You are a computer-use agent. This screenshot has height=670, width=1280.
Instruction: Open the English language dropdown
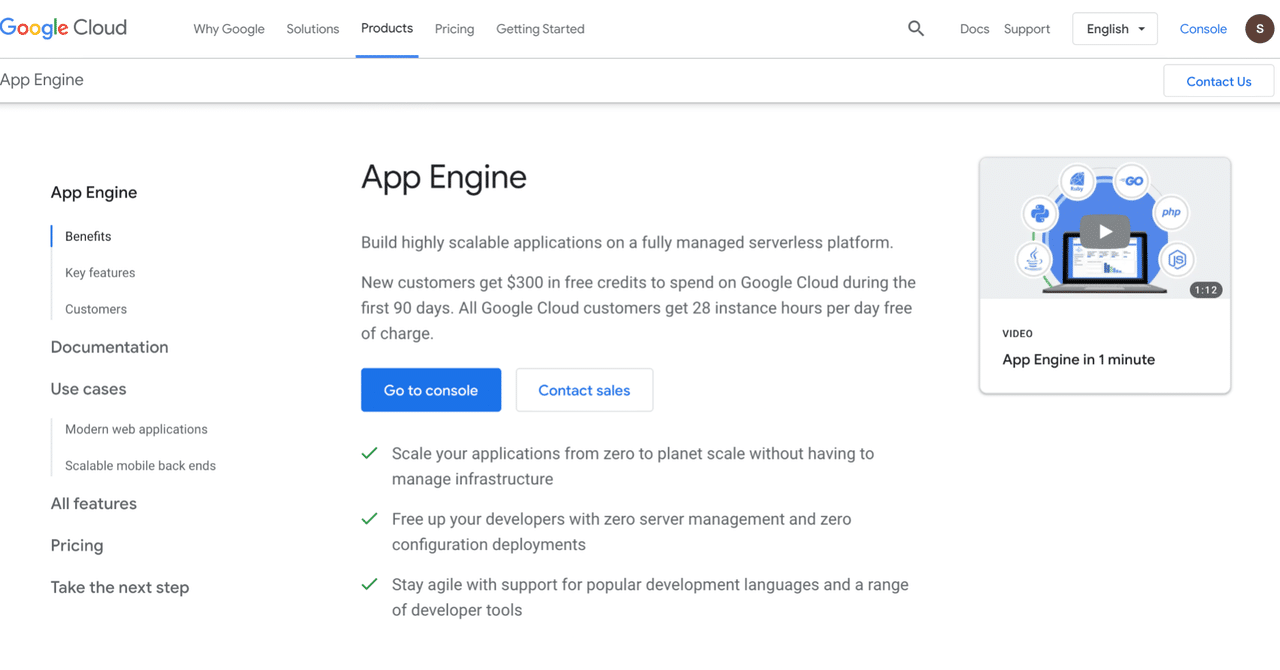(1114, 28)
